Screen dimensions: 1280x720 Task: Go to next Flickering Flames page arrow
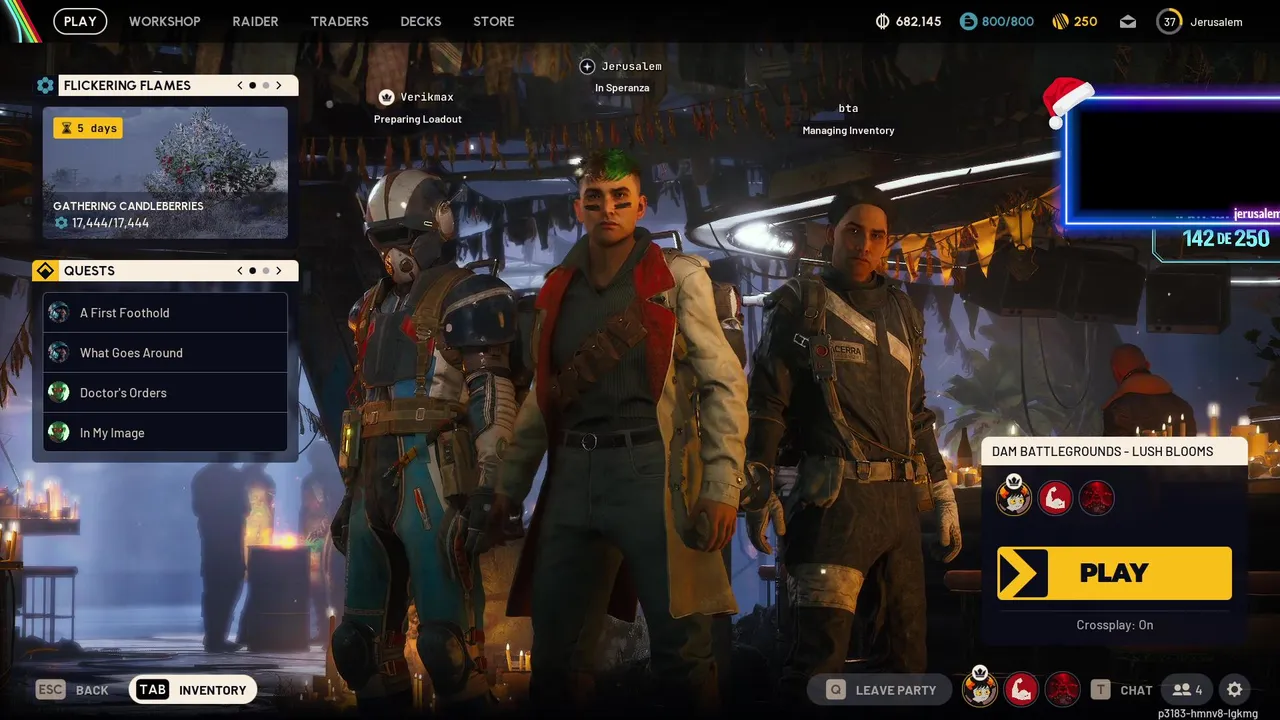coord(279,85)
